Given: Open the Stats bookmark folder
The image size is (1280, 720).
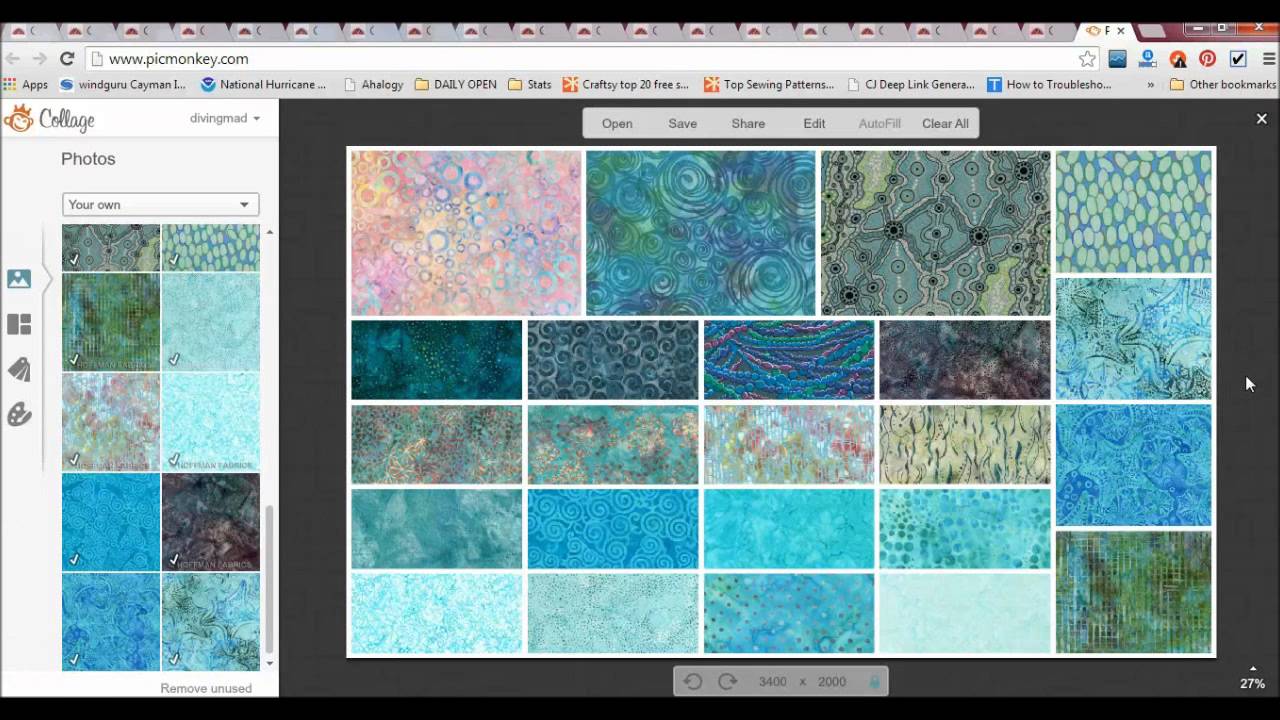Looking at the screenshot, I should 530,85.
